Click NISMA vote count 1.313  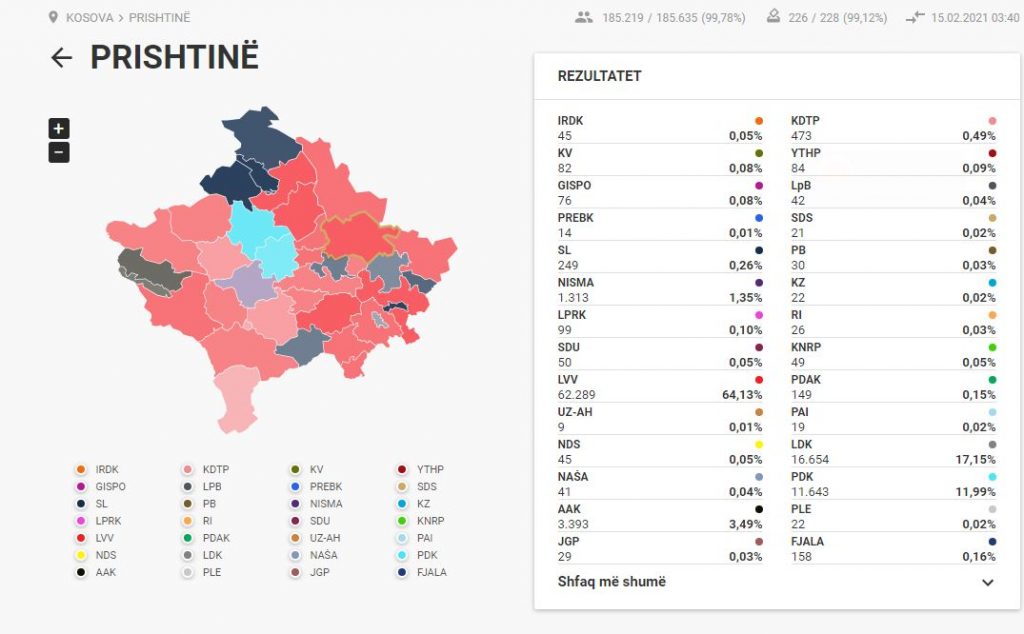(573, 298)
